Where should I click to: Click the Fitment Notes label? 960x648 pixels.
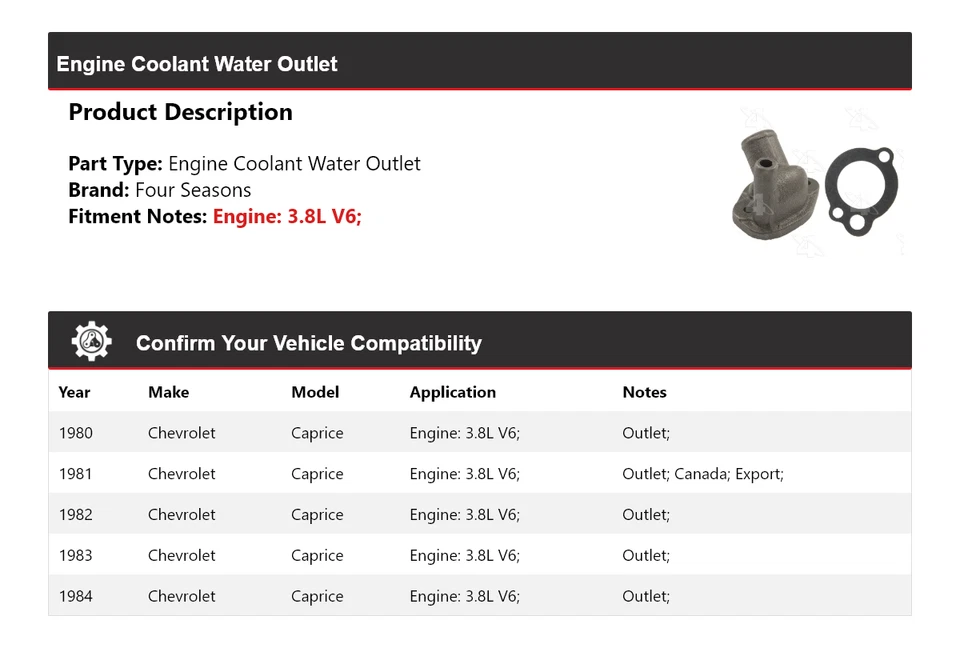(138, 216)
